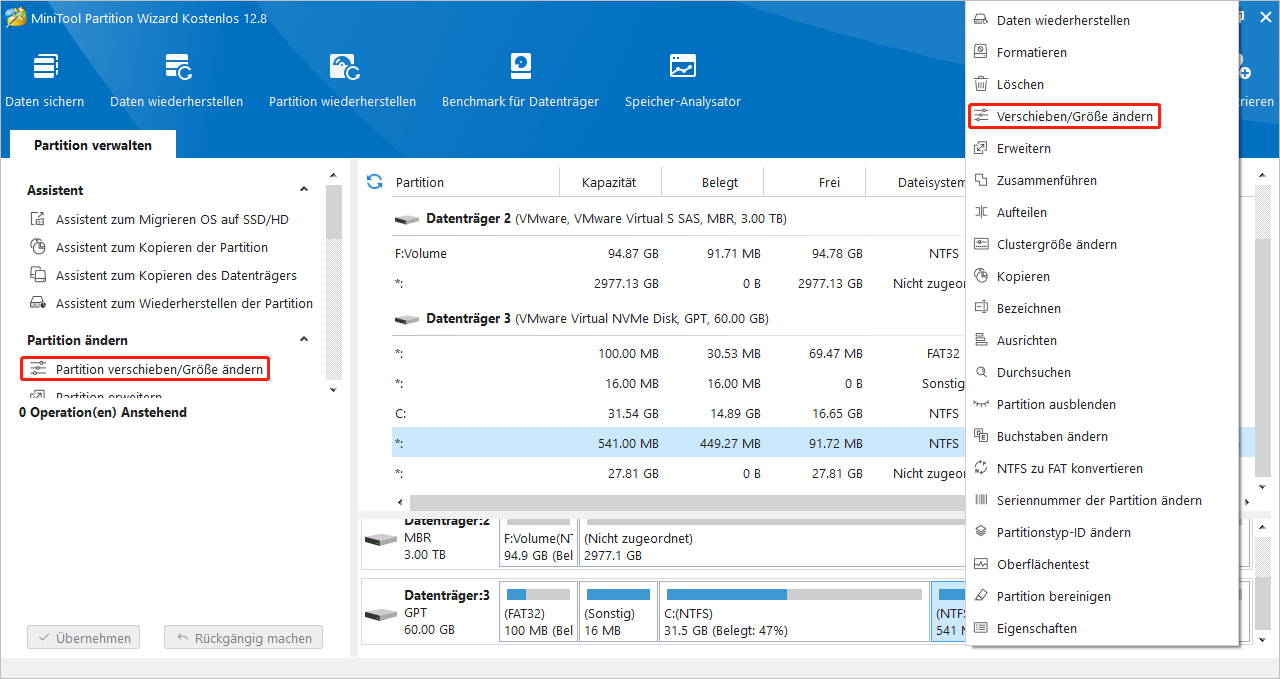Select the 16.00 MB Sonstig partition row
Viewport: 1280px width, 679px height.
[679, 384]
